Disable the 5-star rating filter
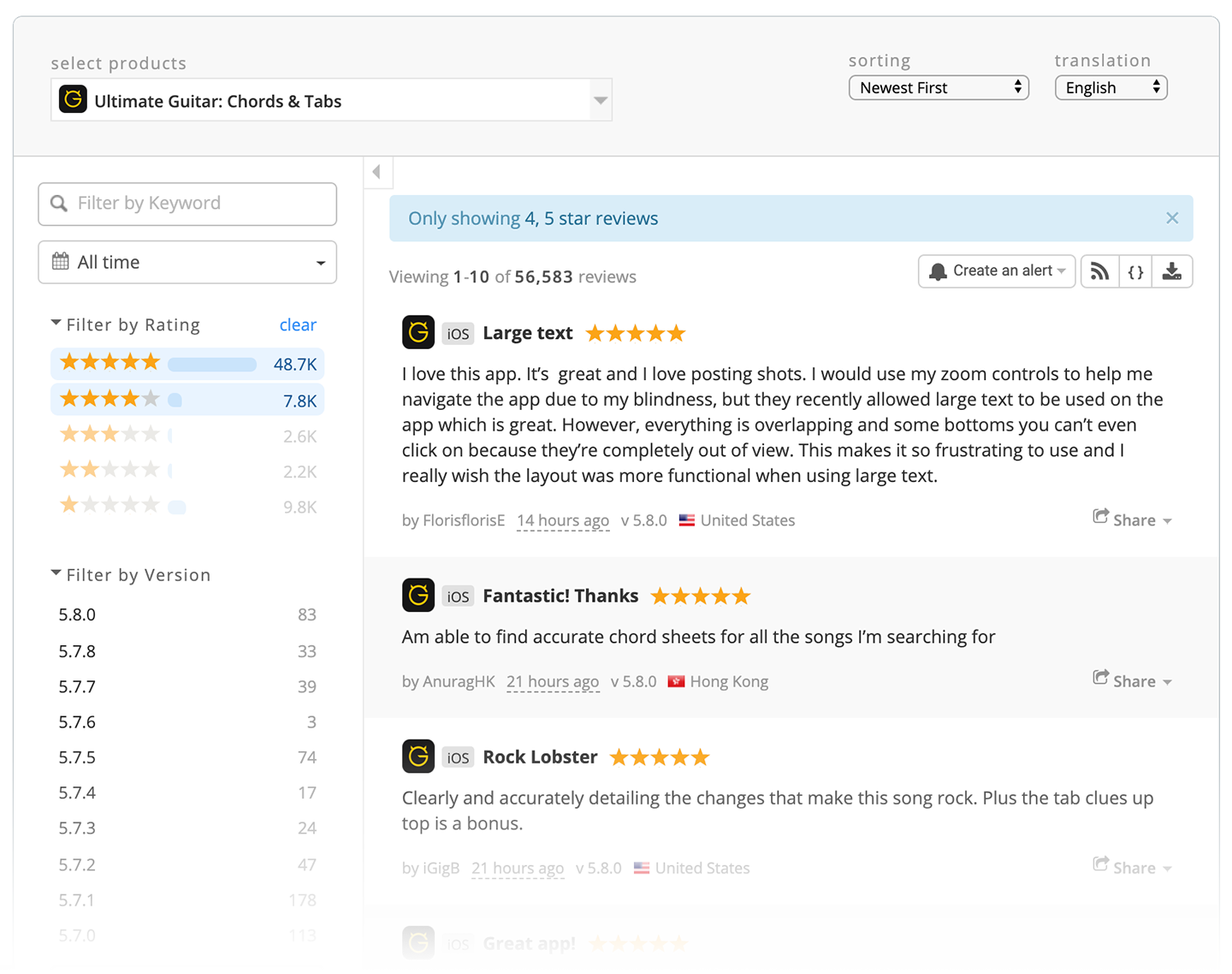The width and height of the screenshot is (1232, 974). click(110, 363)
